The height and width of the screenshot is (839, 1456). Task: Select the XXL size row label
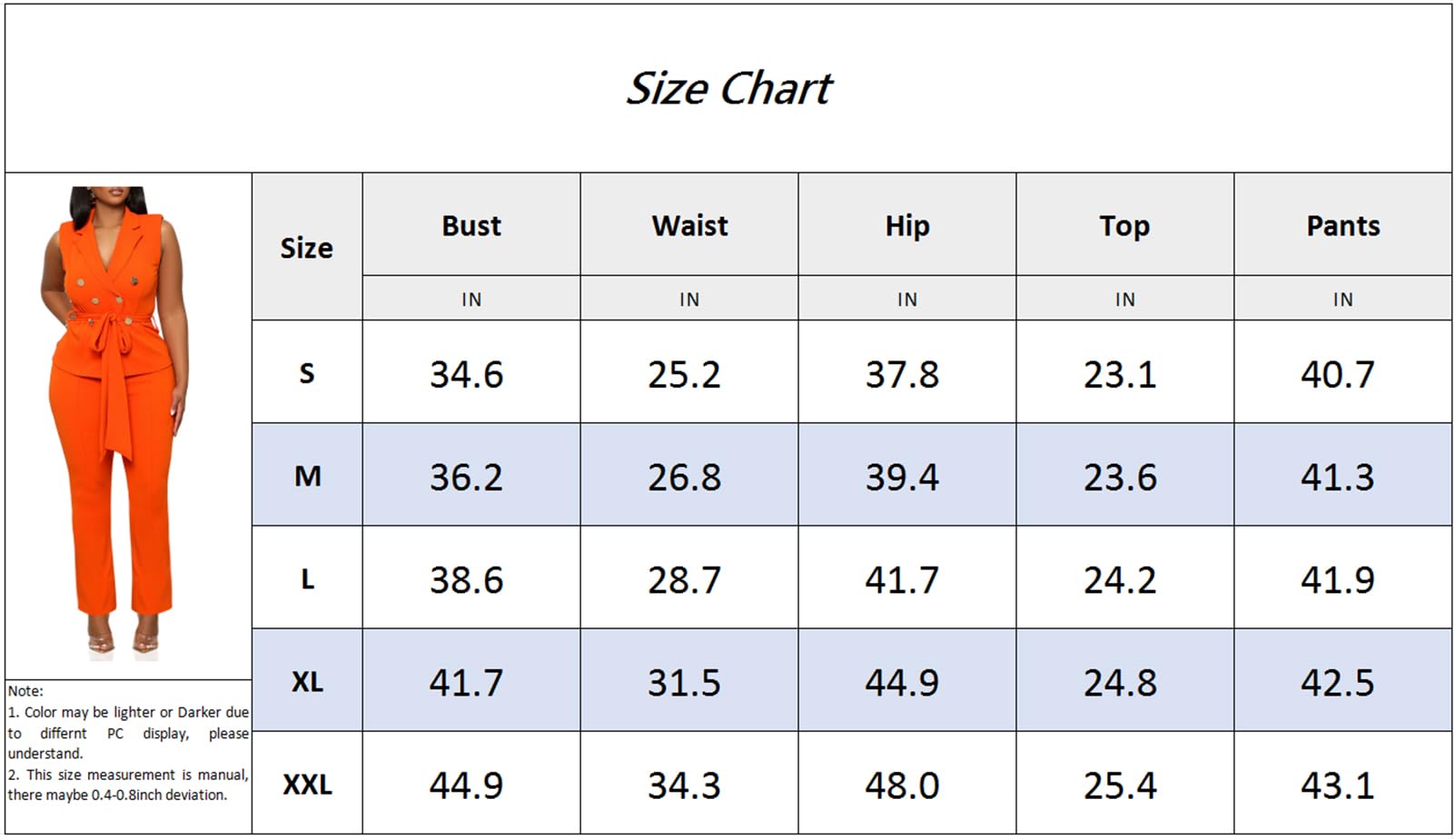click(x=307, y=784)
